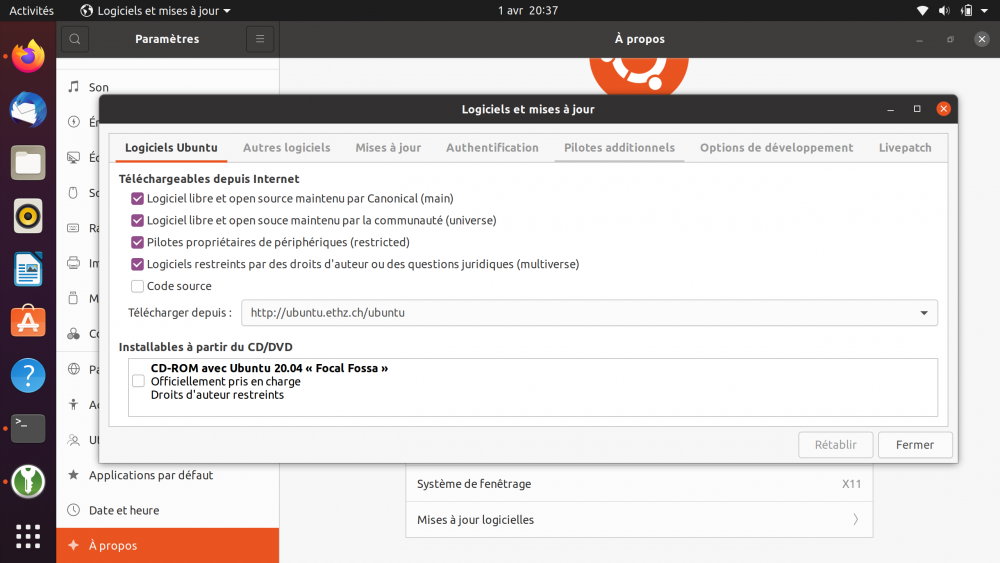Click the network icon in top bar
The height and width of the screenshot is (563, 1000).
[922, 10]
